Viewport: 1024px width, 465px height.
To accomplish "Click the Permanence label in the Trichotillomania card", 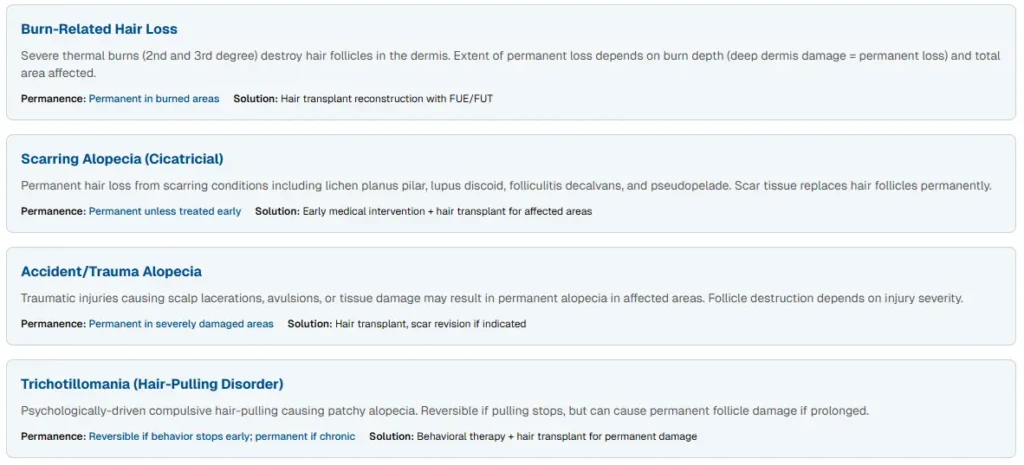I will (x=53, y=437).
